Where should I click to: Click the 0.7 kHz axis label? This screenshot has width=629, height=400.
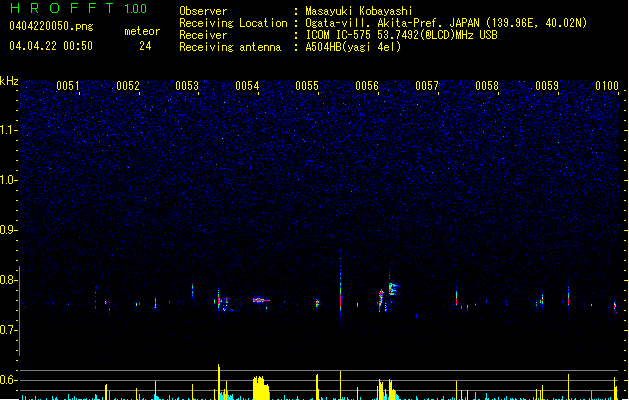pos(9,330)
